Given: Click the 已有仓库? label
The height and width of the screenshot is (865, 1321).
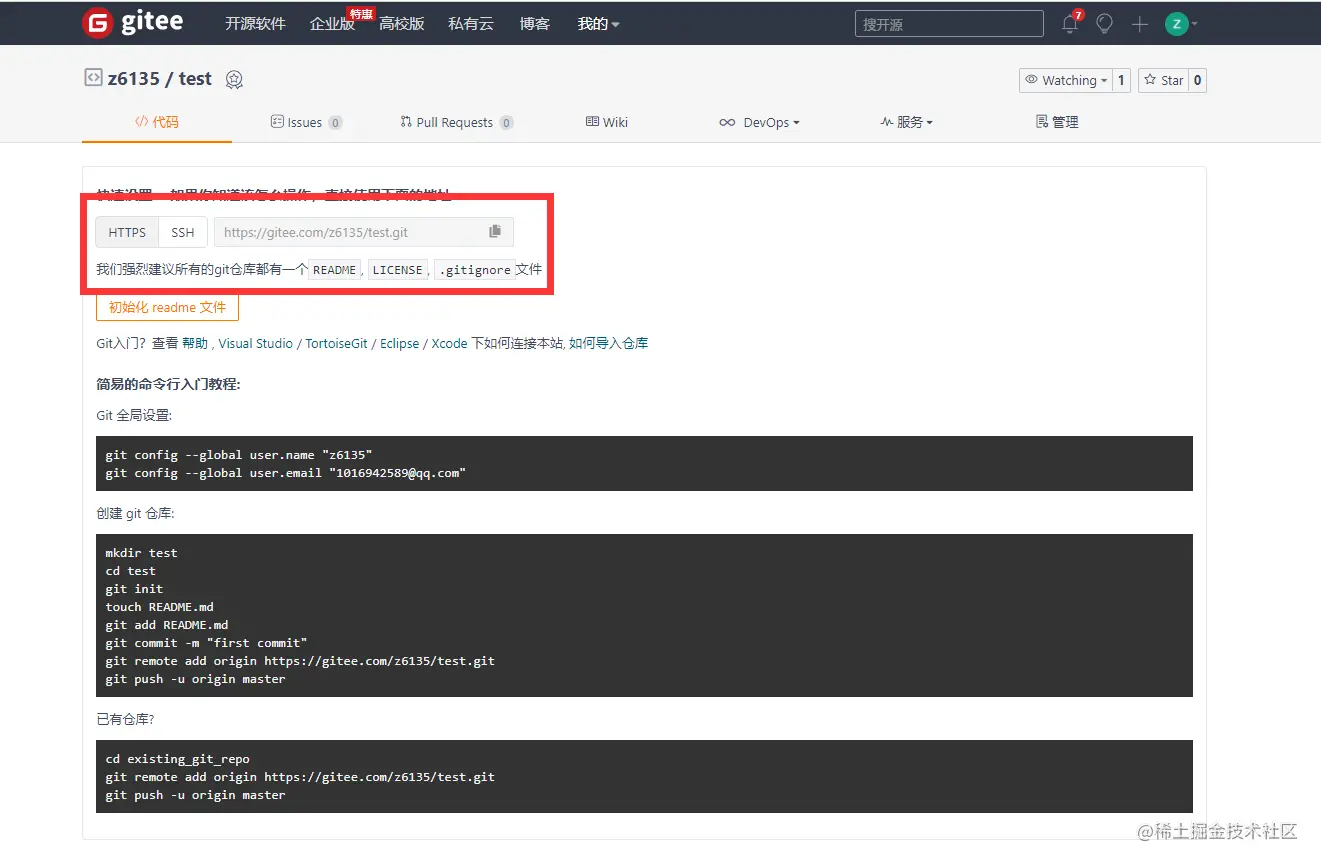Looking at the screenshot, I should point(125,719).
